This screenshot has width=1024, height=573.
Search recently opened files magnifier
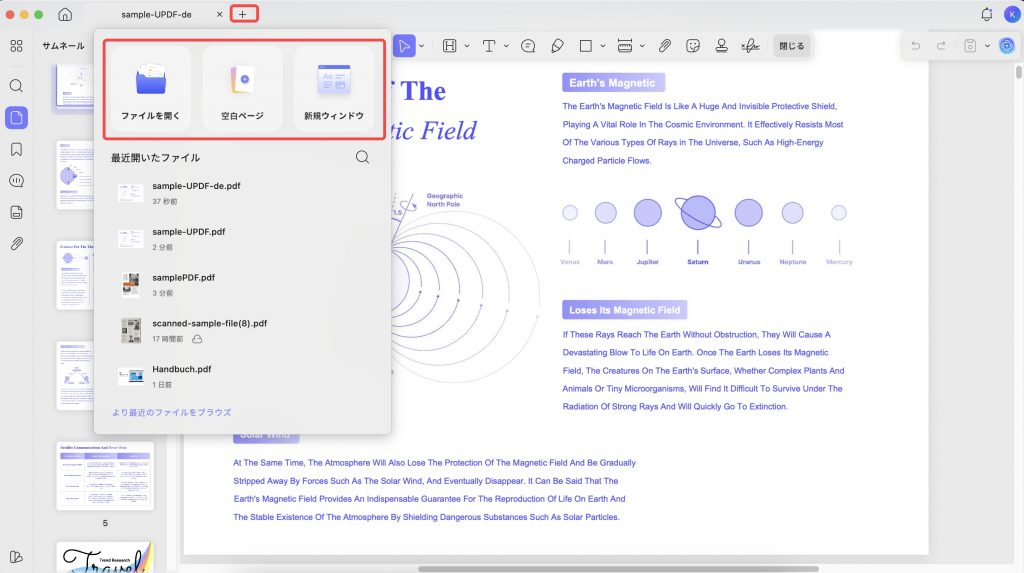(x=362, y=157)
